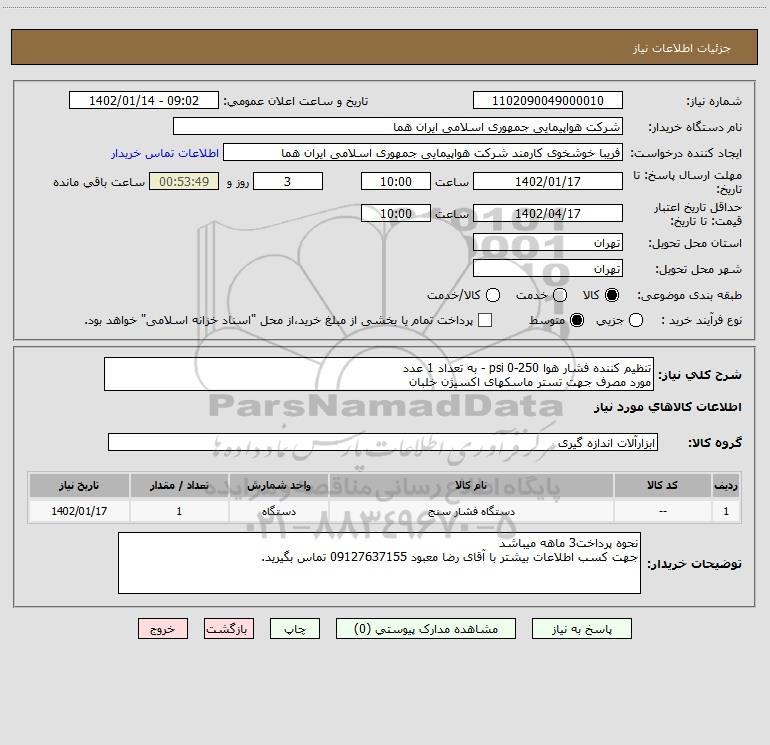Screen dimensions: 770x745
Task: Click the buyer notes text area
Action: (x=379, y=563)
